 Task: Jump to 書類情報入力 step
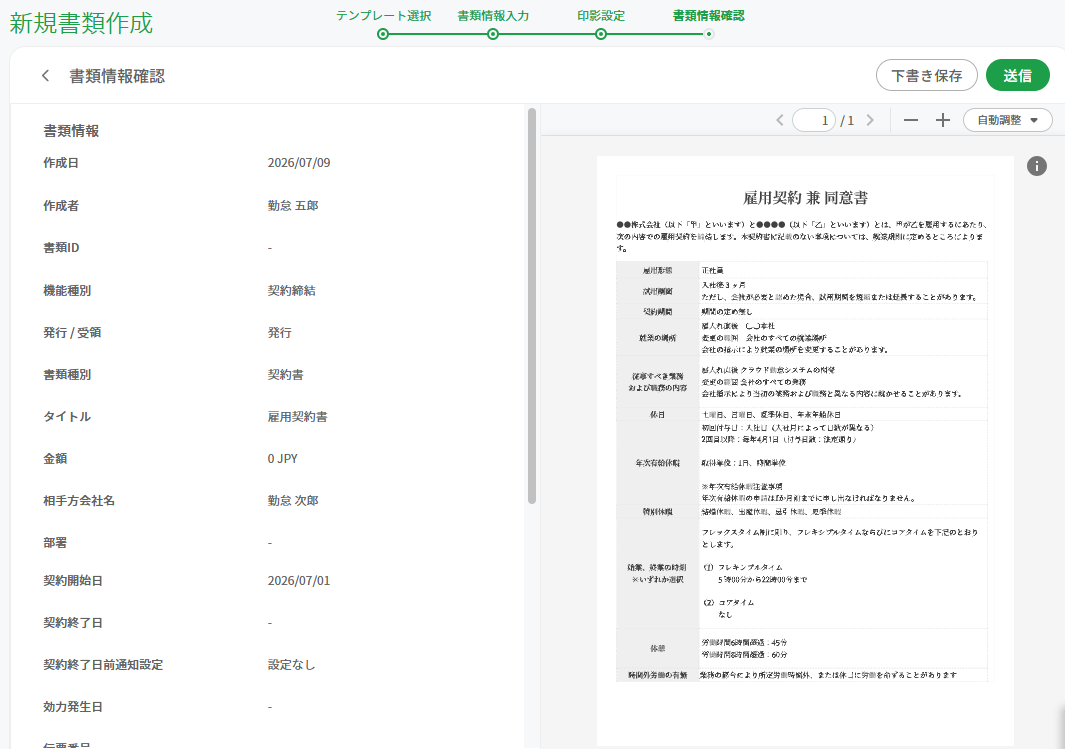[493, 16]
